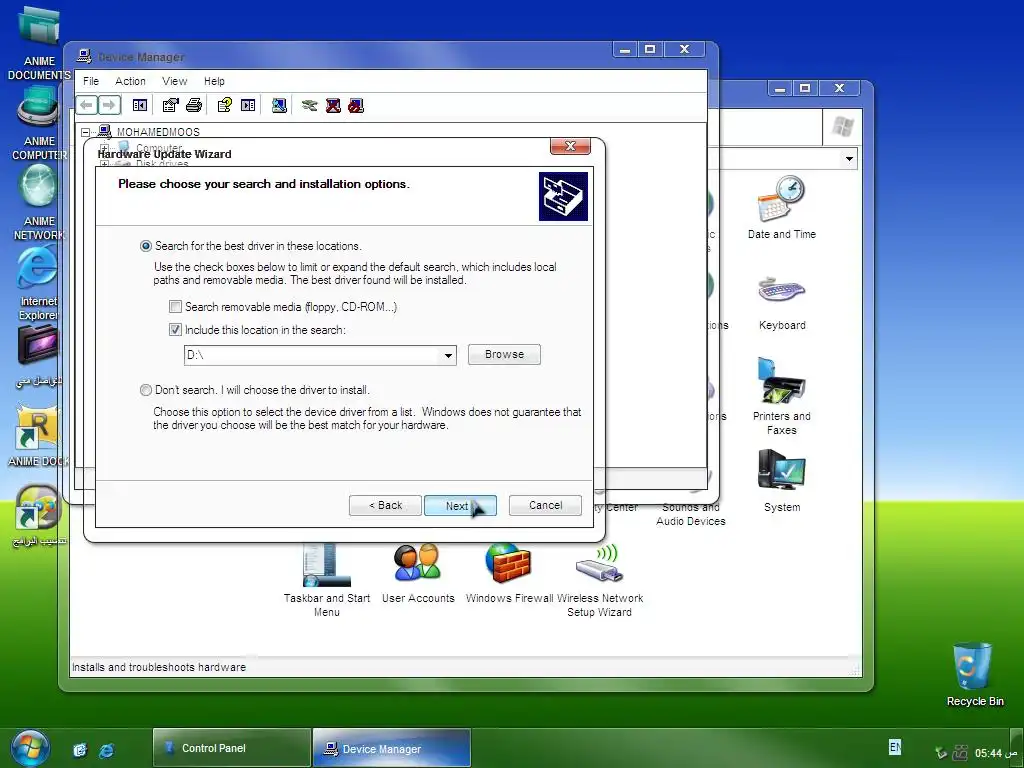Open User Accounts in Control Panel

tap(418, 574)
